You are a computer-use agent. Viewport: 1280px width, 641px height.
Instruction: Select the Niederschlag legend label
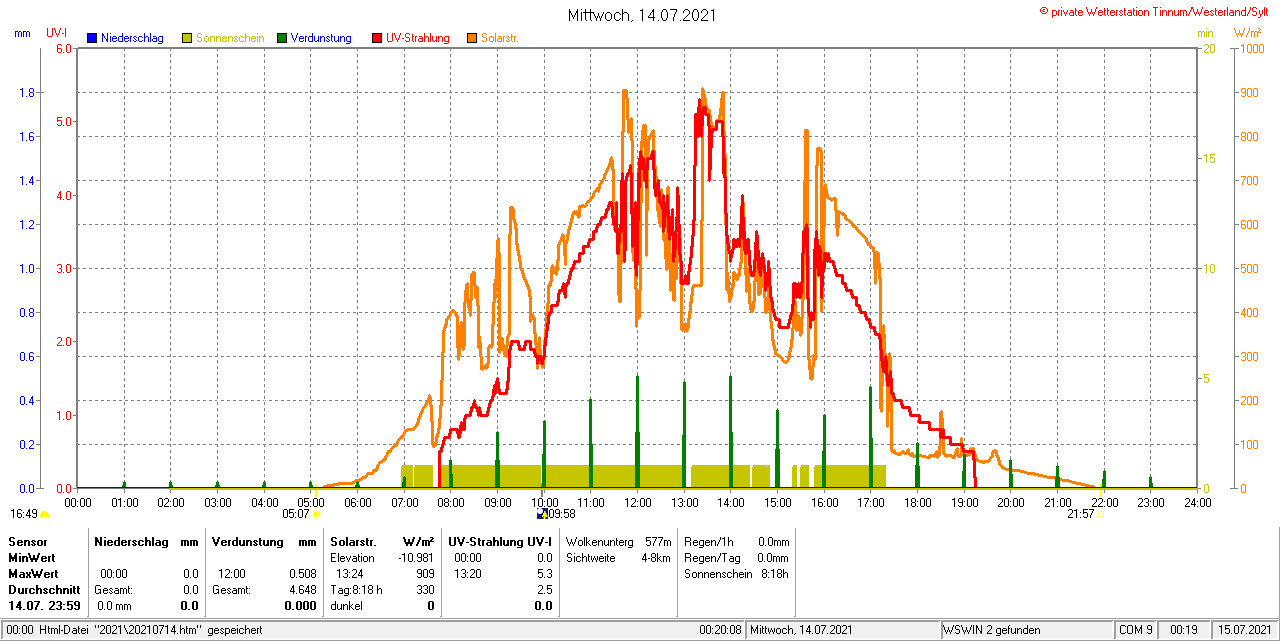click(x=132, y=38)
